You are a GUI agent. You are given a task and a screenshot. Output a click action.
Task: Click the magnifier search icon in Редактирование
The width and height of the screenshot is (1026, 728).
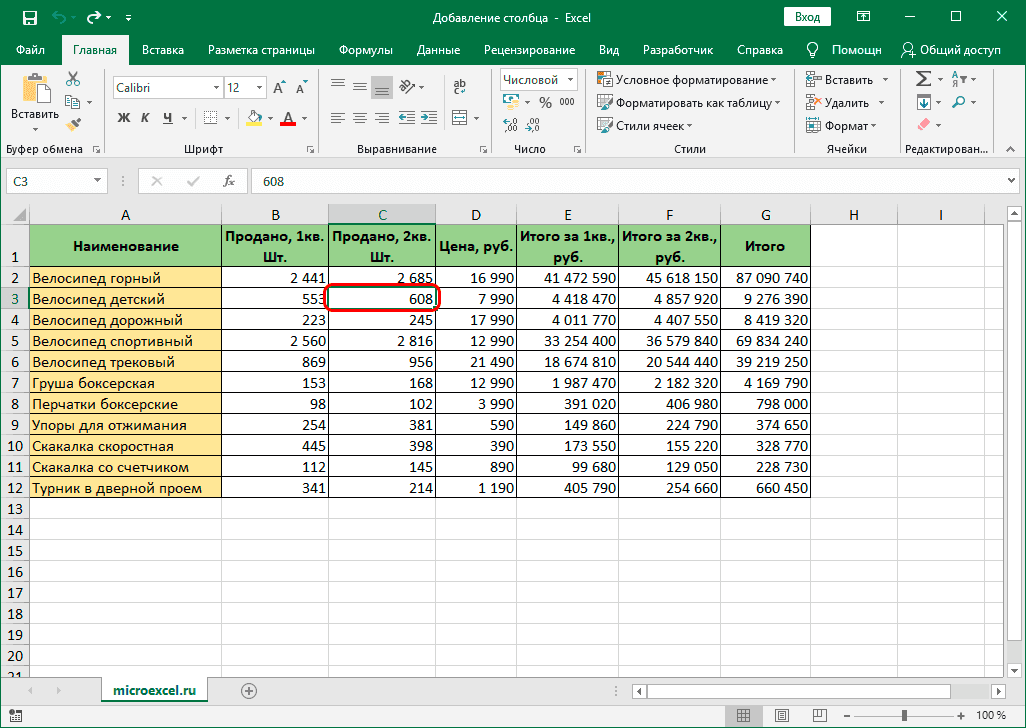click(959, 101)
